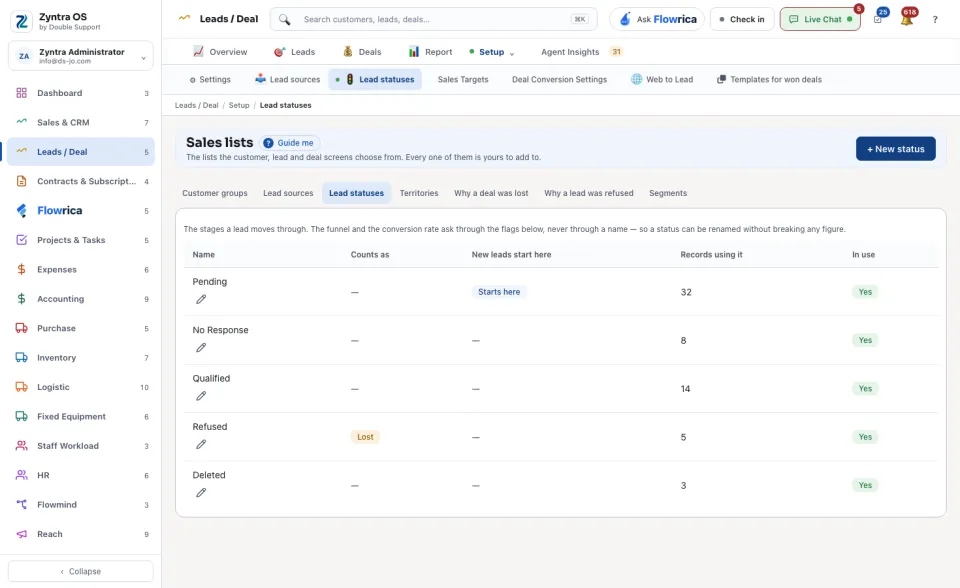This screenshot has width=960, height=588.
Task: Open the Accounting dollar icon
Action: [x=21, y=299]
